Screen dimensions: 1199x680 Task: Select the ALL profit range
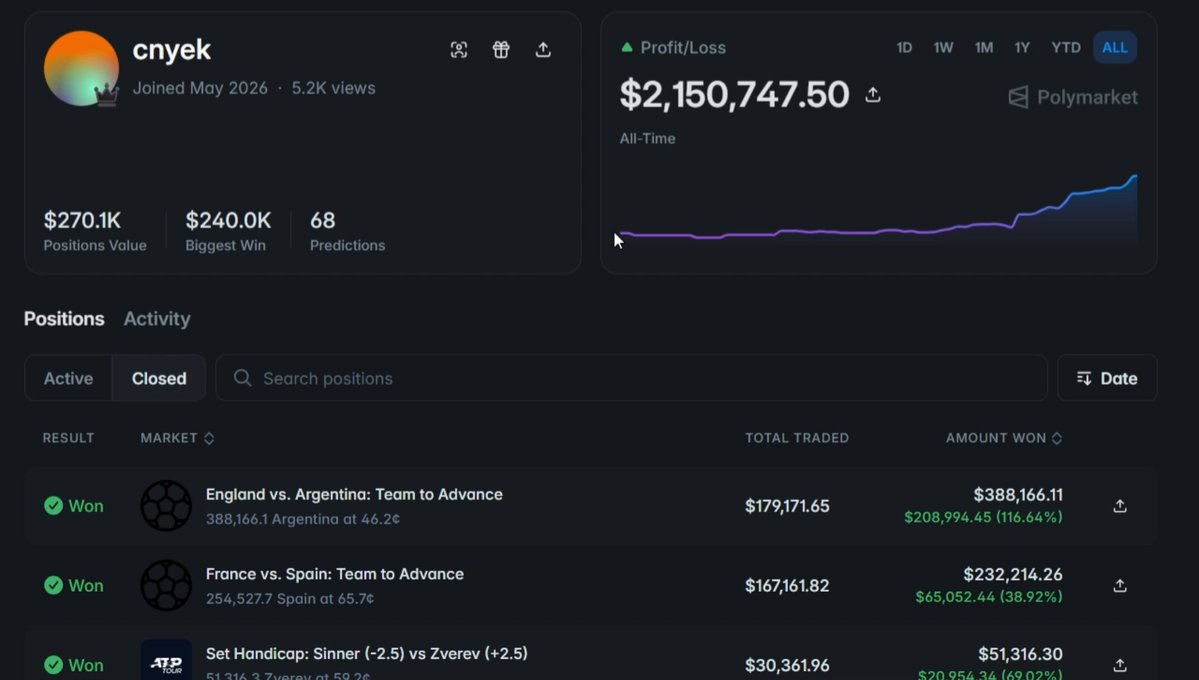click(x=1114, y=47)
